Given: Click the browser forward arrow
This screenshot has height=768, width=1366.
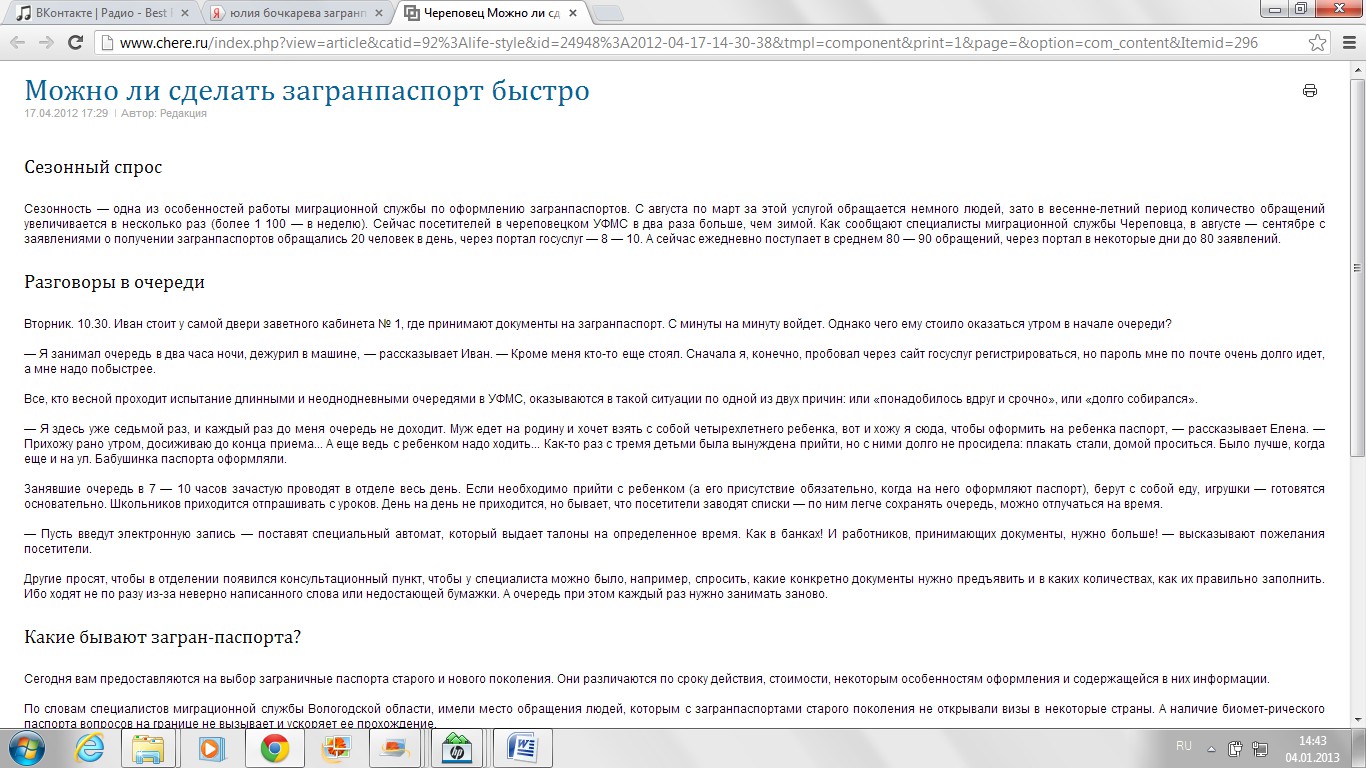Looking at the screenshot, I should [46, 43].
